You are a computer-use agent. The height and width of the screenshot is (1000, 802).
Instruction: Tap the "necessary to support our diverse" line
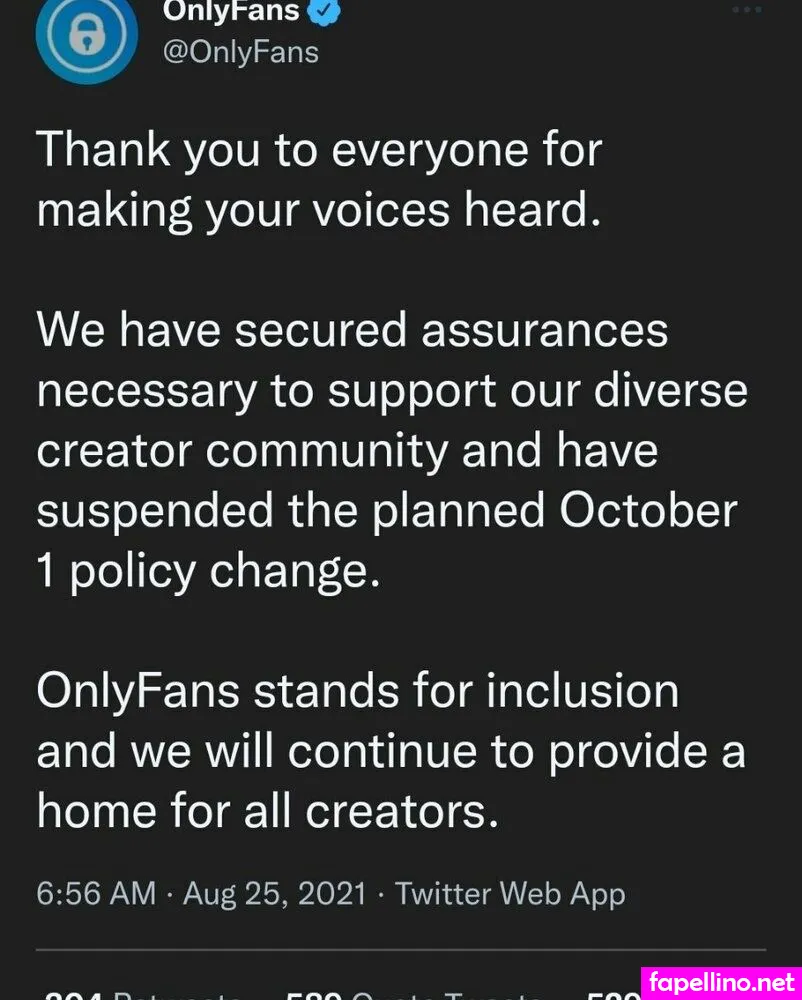click(x=392, y=390)
